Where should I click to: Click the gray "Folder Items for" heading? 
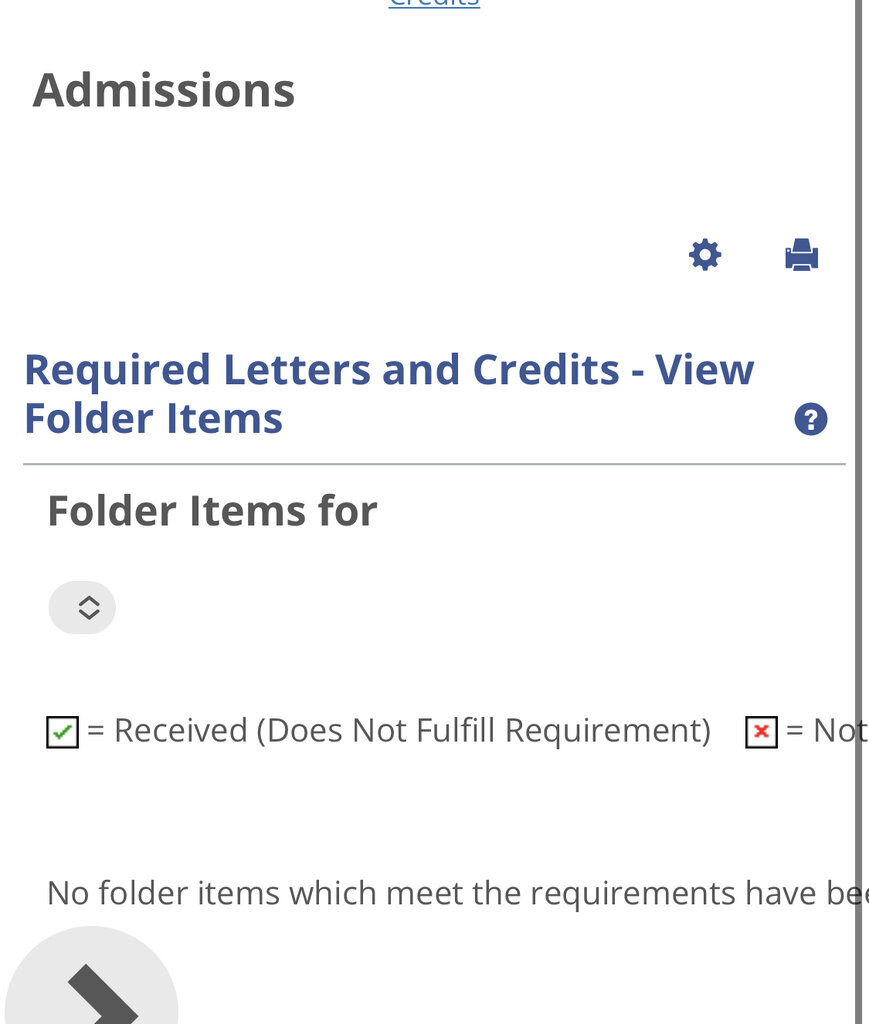pyautogui.click(x=212, y=511)
